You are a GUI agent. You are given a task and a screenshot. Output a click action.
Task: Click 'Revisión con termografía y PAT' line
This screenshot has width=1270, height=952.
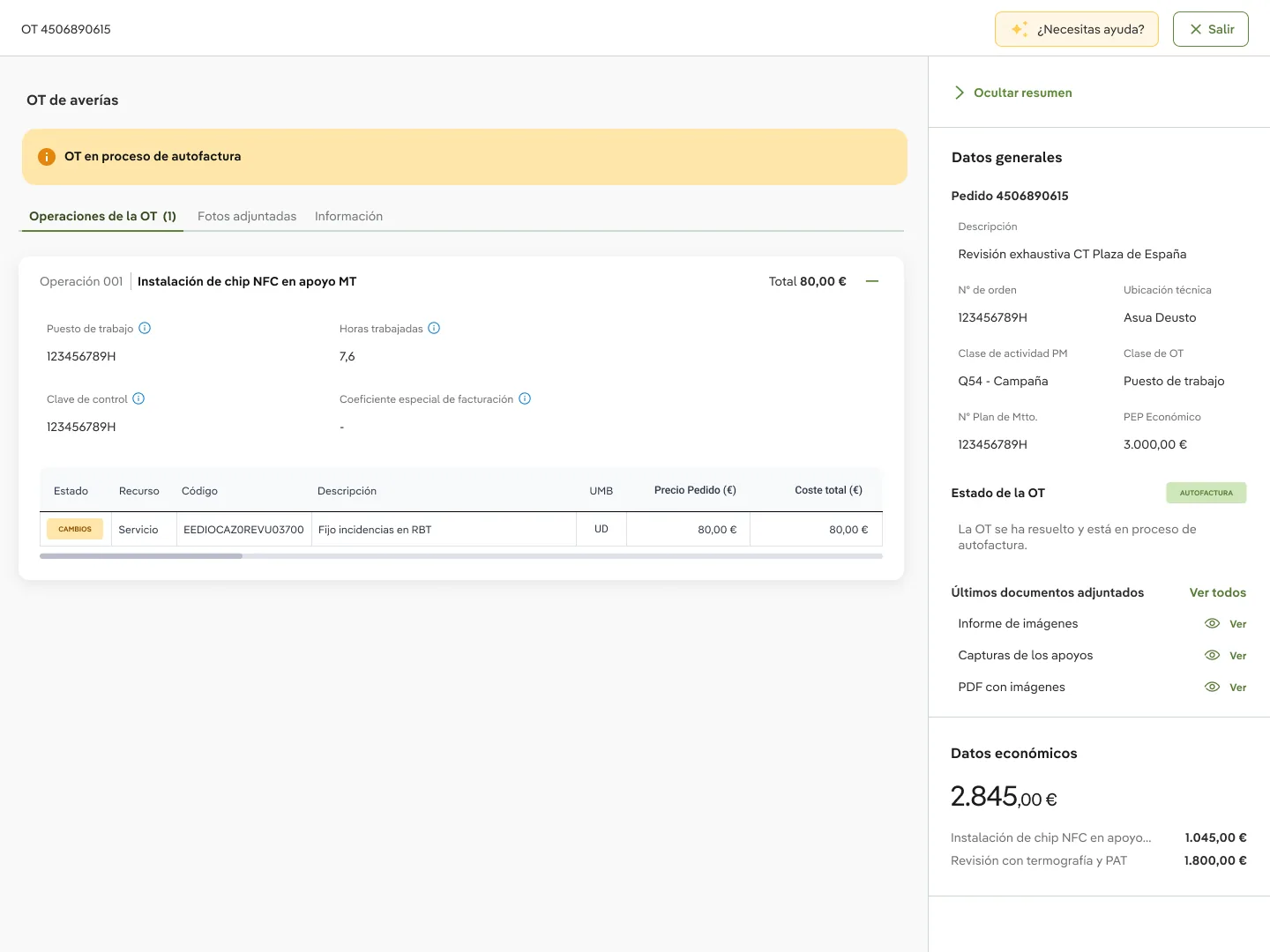coord(1039,860)
